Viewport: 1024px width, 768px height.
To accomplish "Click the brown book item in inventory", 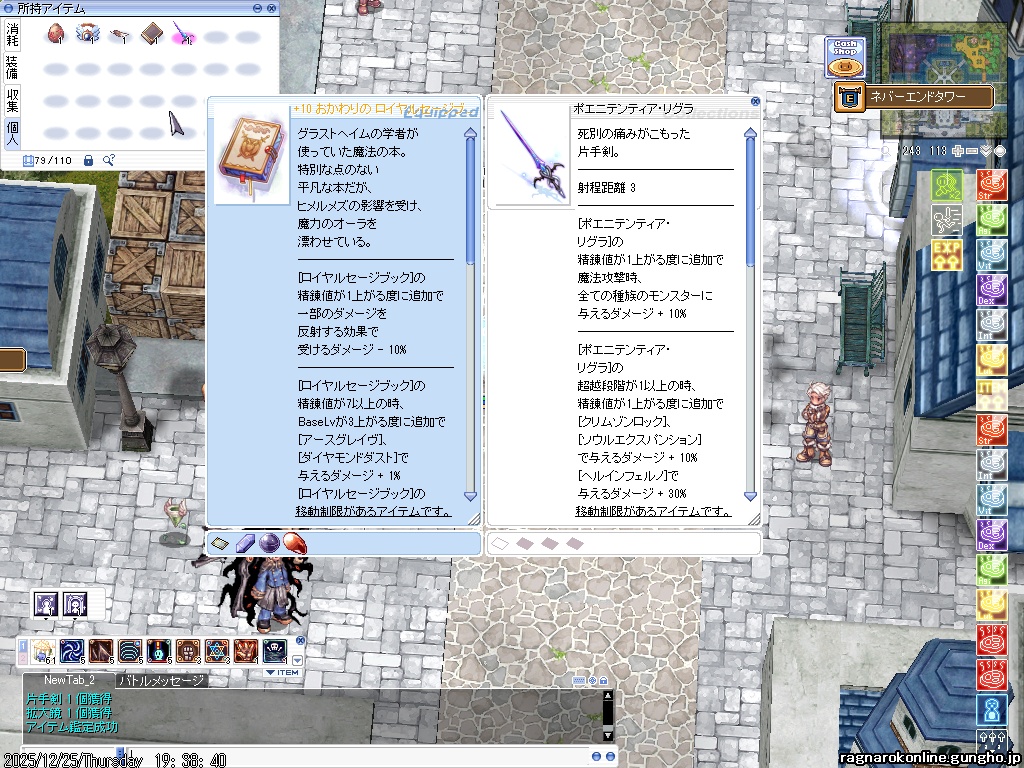I will [x=151, y=36].
